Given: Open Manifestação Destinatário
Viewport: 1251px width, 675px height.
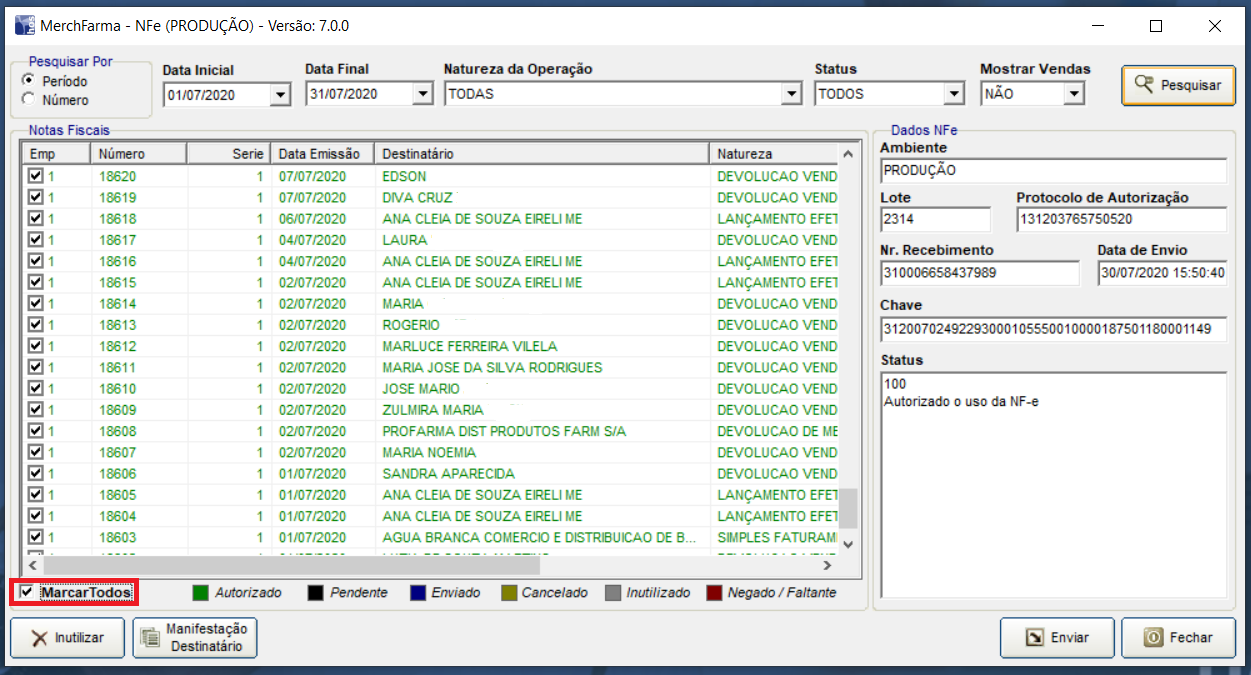Looking at the screenshot, I should click(x=194, y=638).
